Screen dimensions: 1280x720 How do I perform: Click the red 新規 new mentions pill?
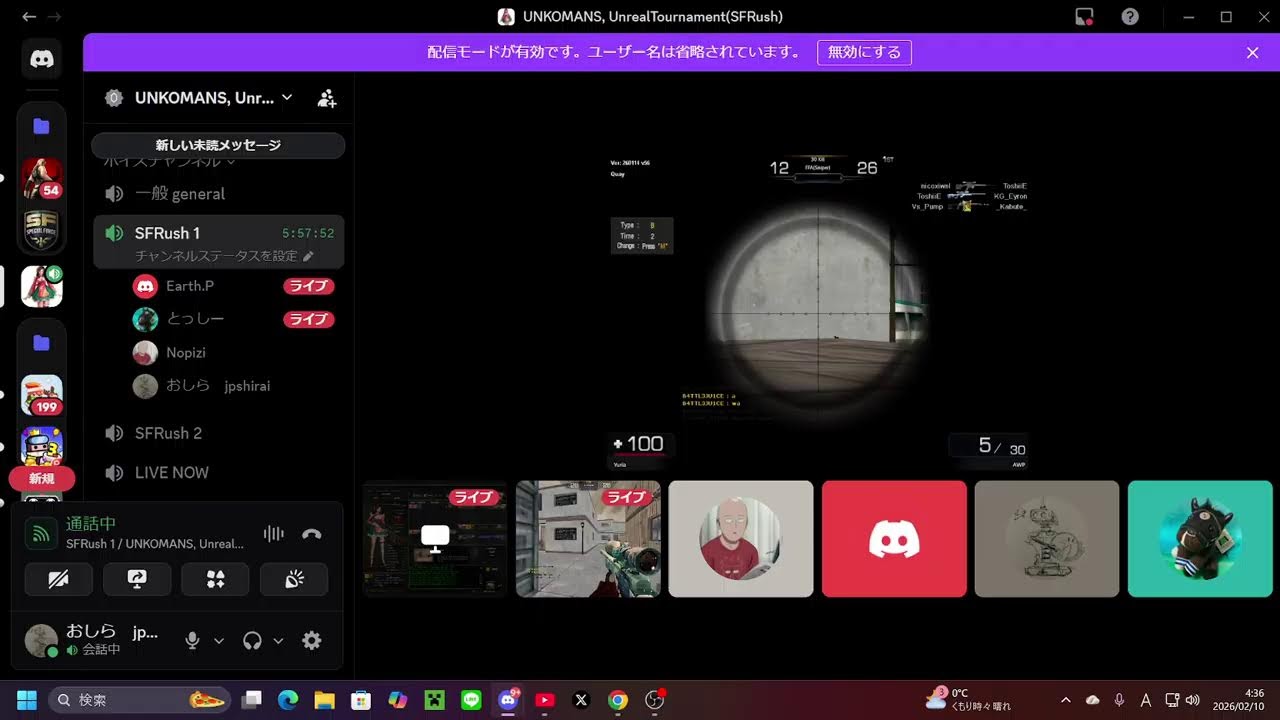(42, 479)
